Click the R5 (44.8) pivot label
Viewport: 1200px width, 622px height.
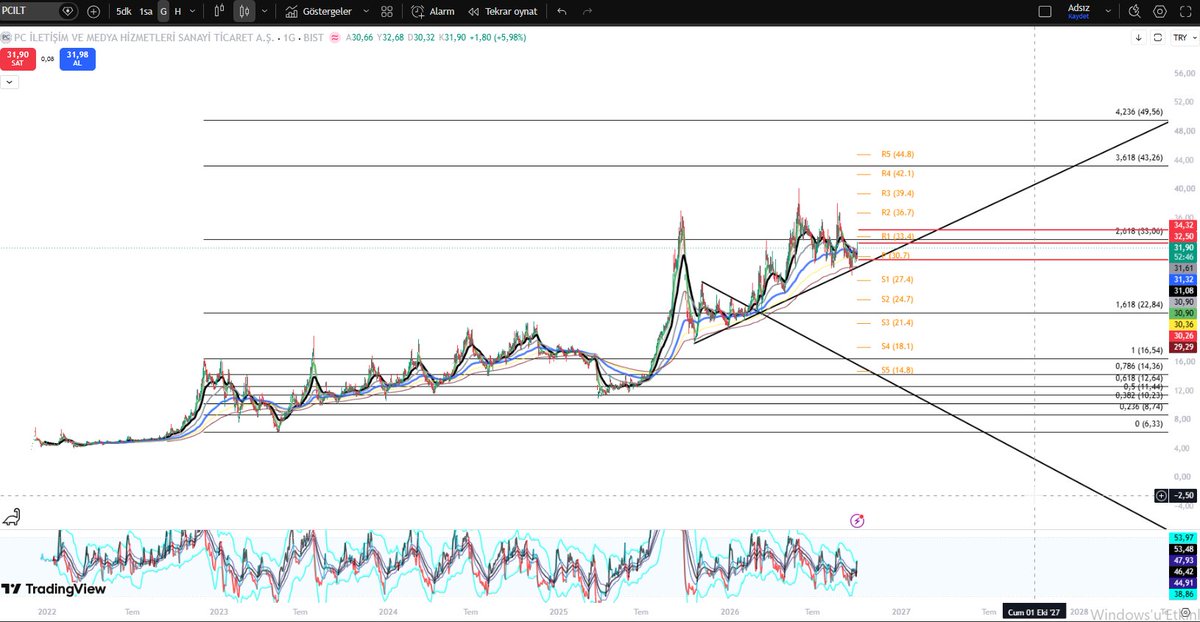pos(897,155)
